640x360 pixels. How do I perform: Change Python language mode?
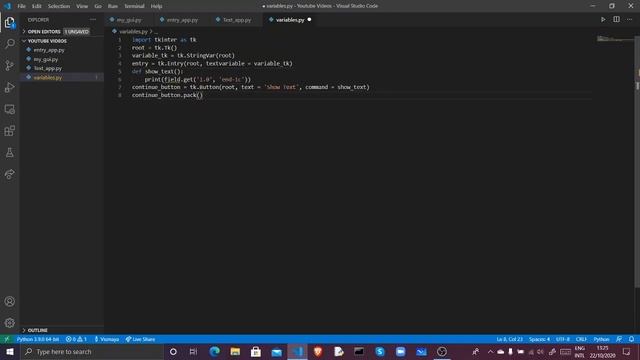point(601,339)
